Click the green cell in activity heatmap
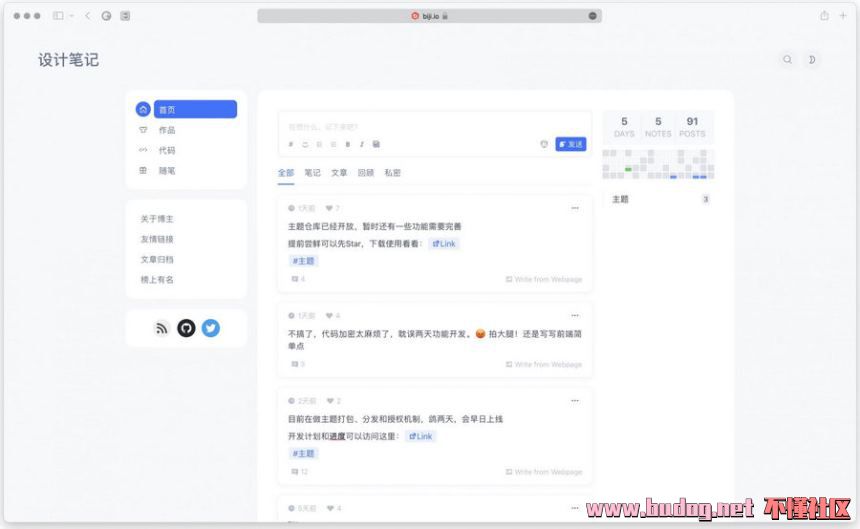860x529 pixels. pos(628,169)
